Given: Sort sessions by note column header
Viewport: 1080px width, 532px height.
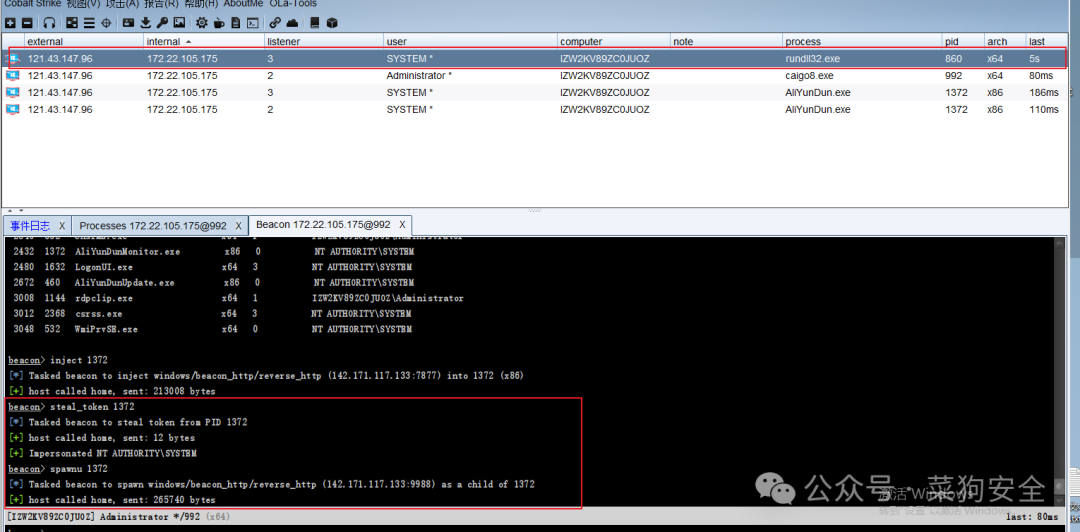Looking at the screenshot, I should click(727, 41).
